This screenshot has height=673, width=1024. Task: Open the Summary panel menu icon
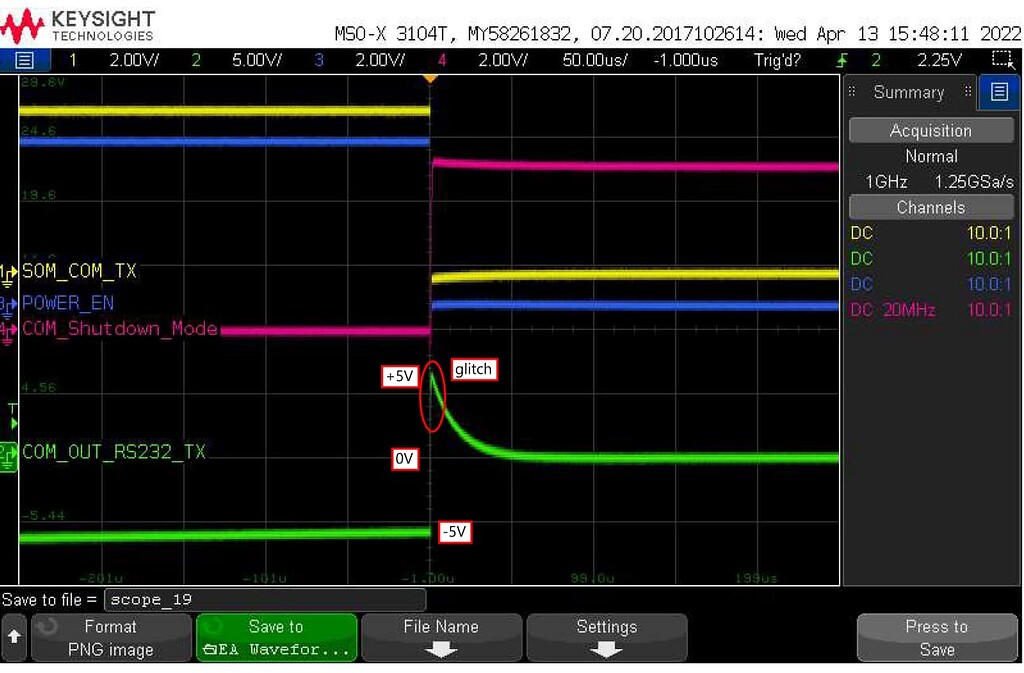point(999,92)
